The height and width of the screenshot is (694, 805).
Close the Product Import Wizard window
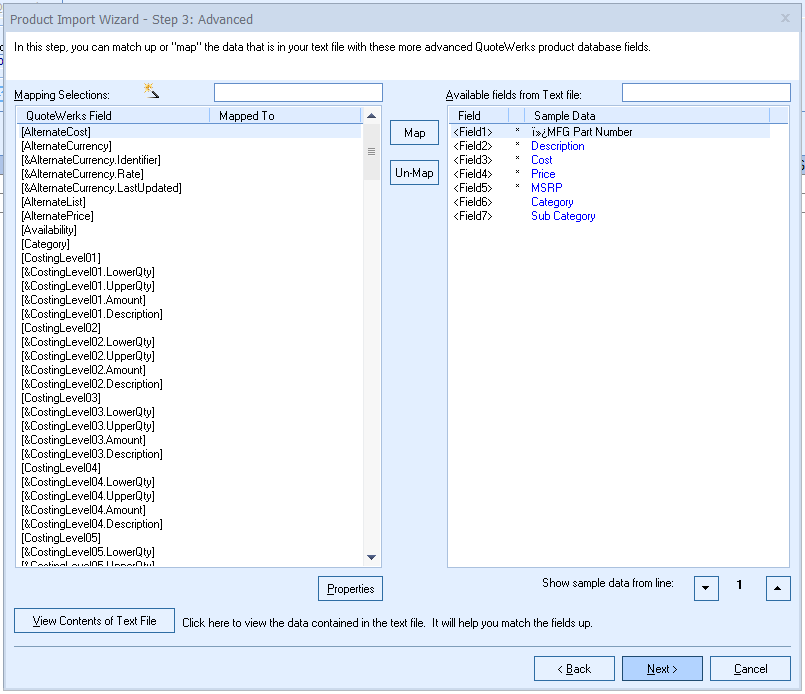pyautogui.click(x=785, y=18)
